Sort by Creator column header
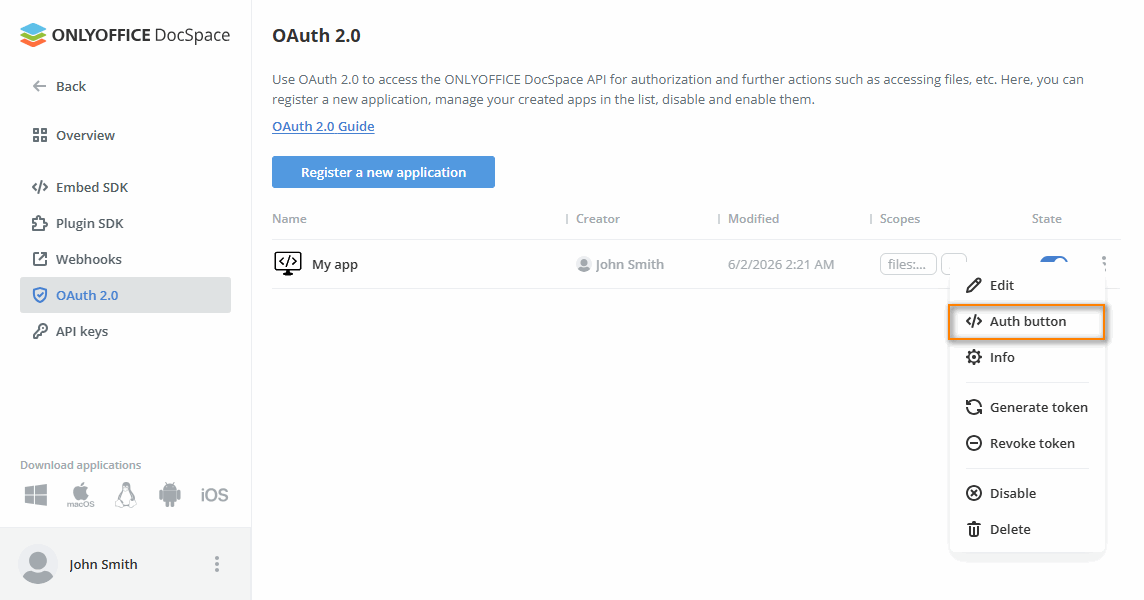The image size is (1144, 600). coord(598,219)
